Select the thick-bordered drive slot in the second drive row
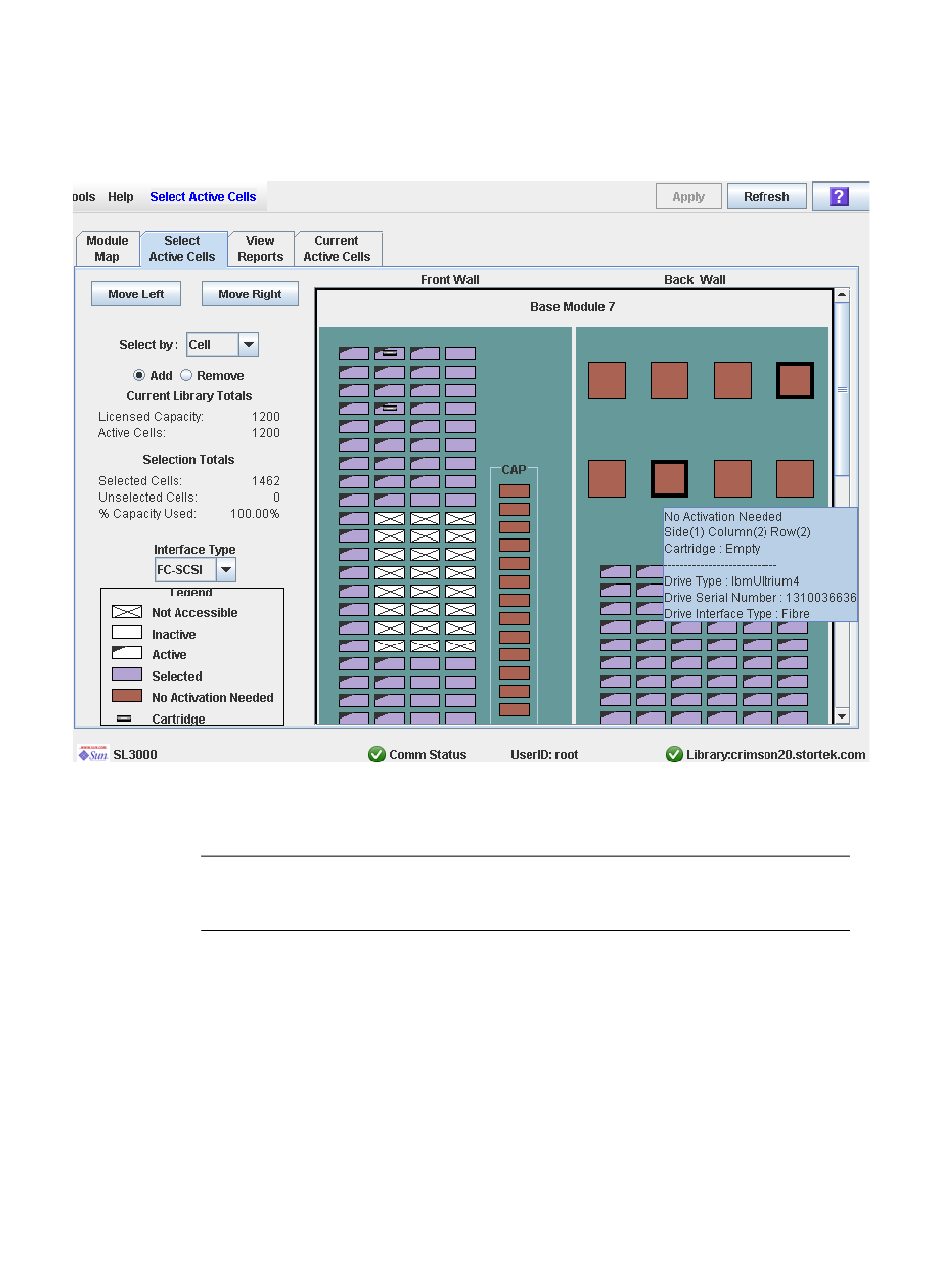Image resolution: width=942 pixels, height=1288 pixels. pyautogui.click(x=669, y=479)
